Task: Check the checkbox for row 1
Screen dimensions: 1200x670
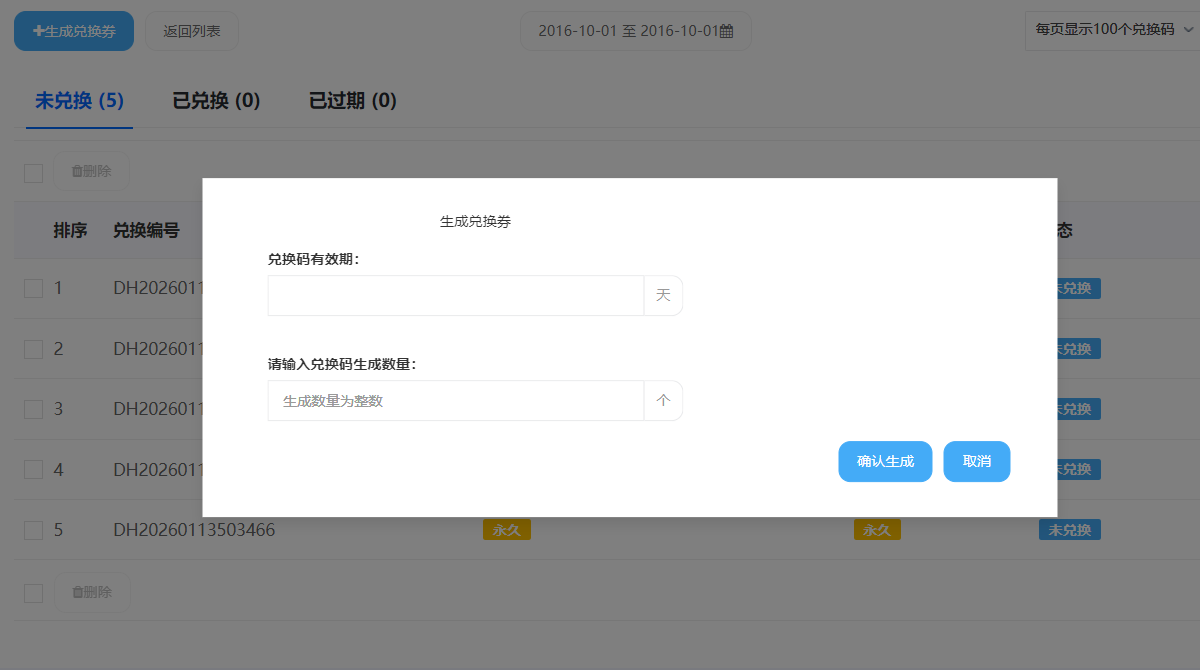Action: point(34,289)
